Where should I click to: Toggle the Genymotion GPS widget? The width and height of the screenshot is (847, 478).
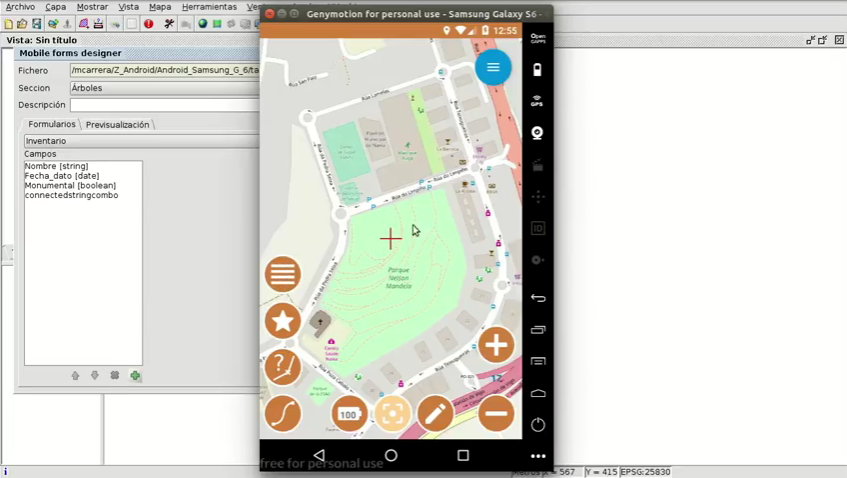[537, 101]
